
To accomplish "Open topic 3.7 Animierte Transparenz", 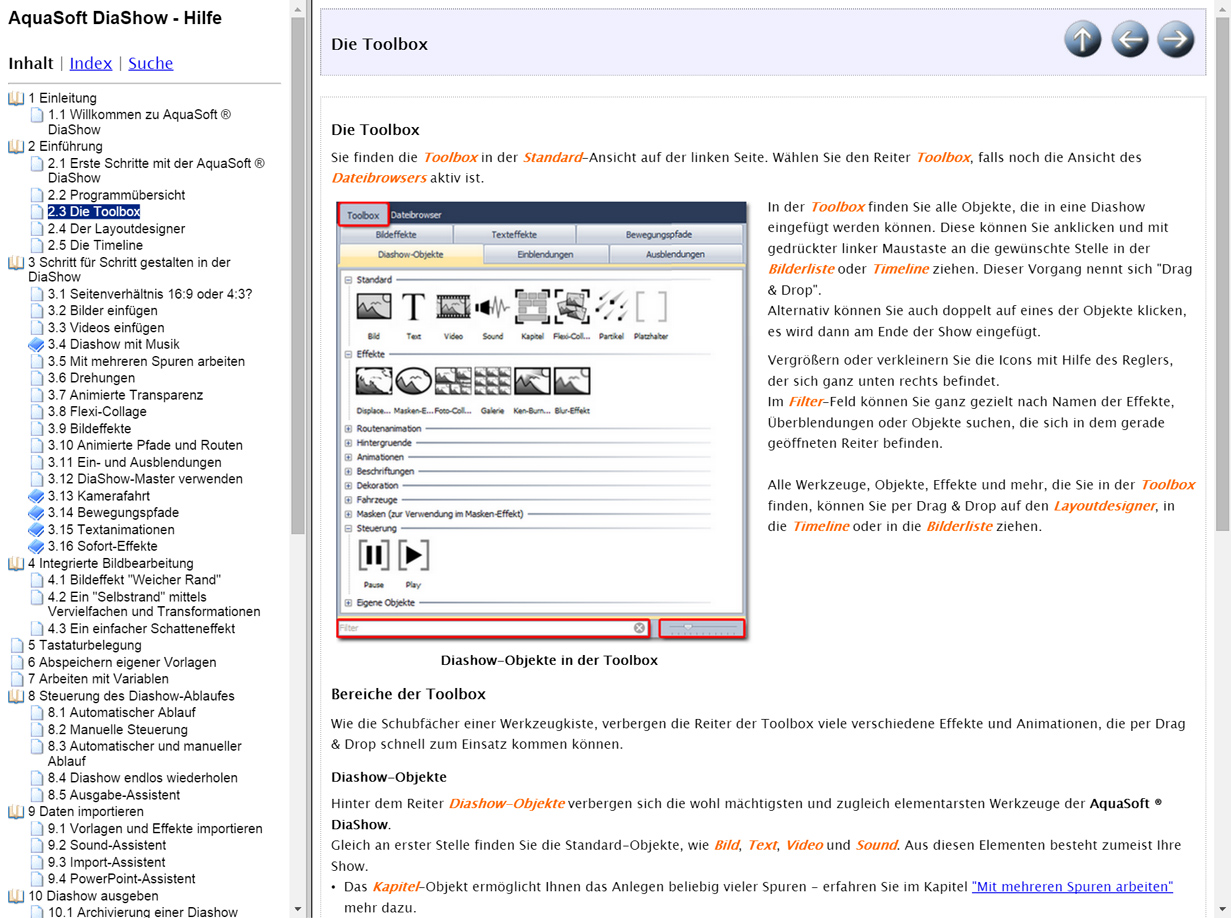I will [x=125, y=395].
